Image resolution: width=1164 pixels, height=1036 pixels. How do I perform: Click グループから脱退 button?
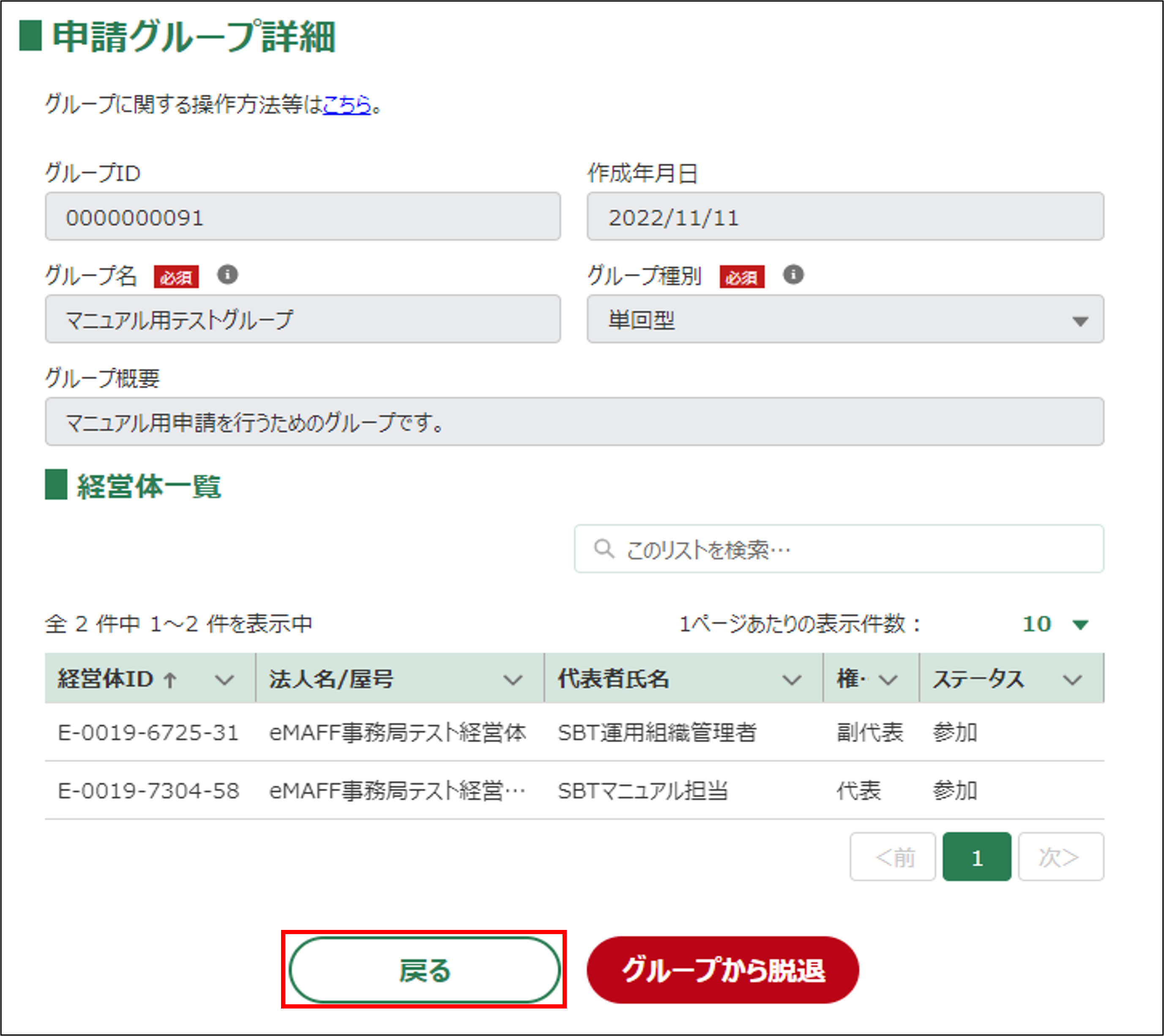(x=722, y=970)
